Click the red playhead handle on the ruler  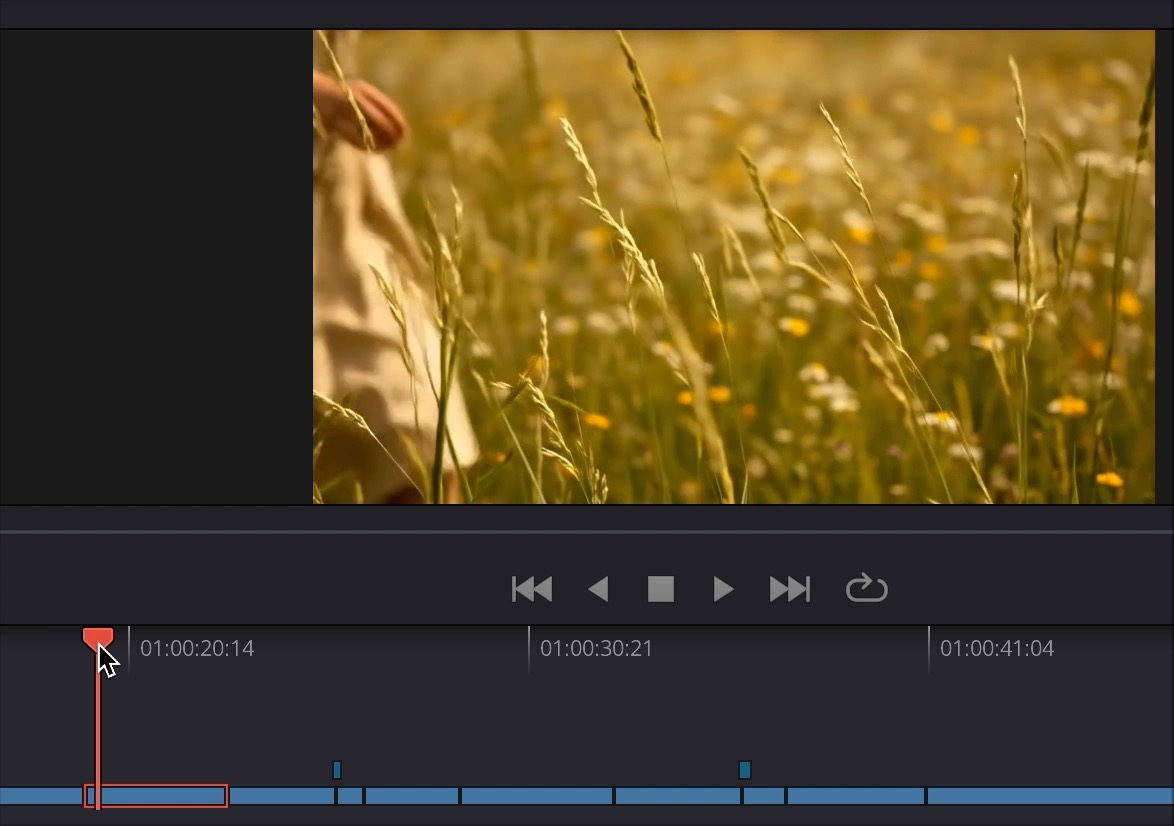pyautogui.click(x=97, y=637)
